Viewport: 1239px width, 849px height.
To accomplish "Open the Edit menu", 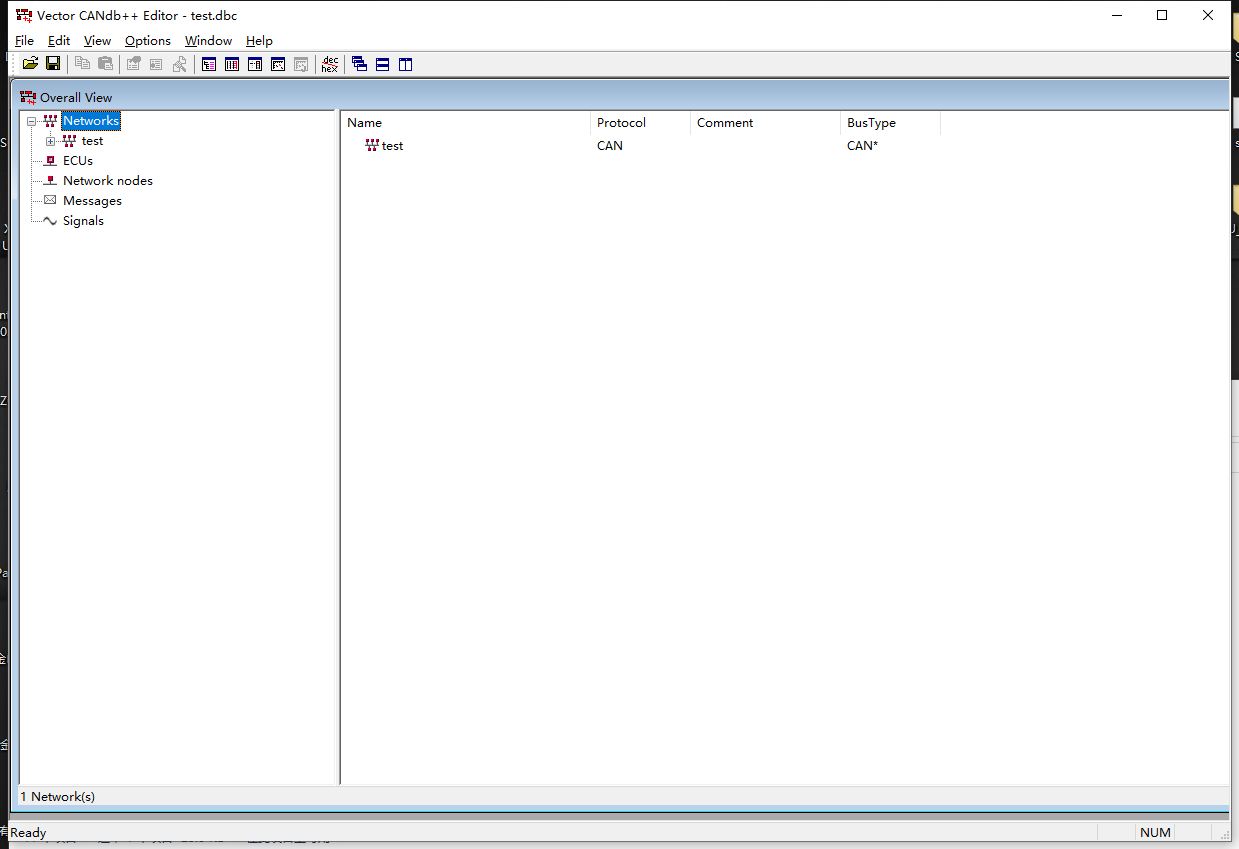I will point(59,41).
